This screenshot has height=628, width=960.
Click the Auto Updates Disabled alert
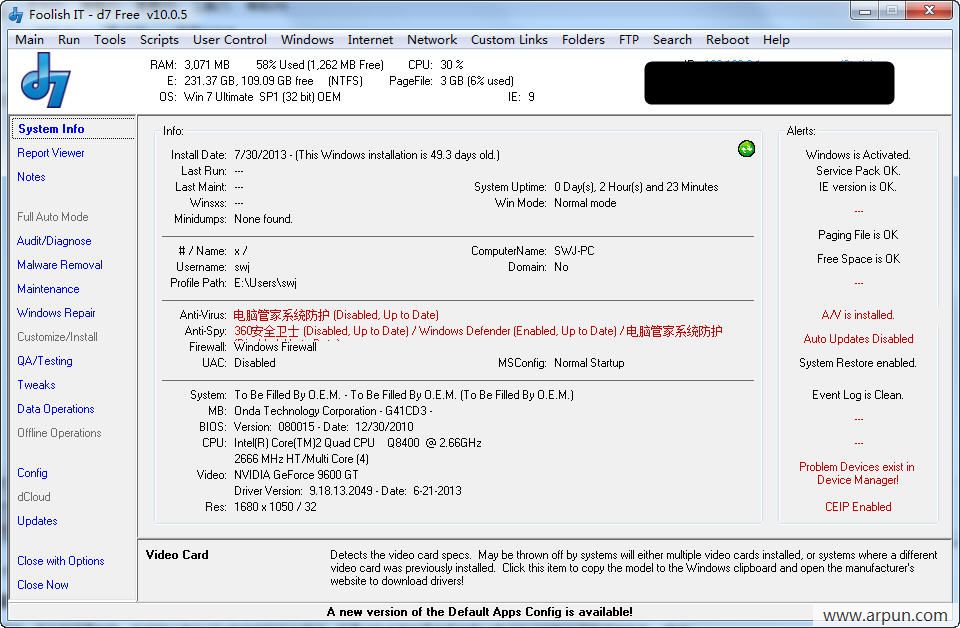click(x=858, y=339)
